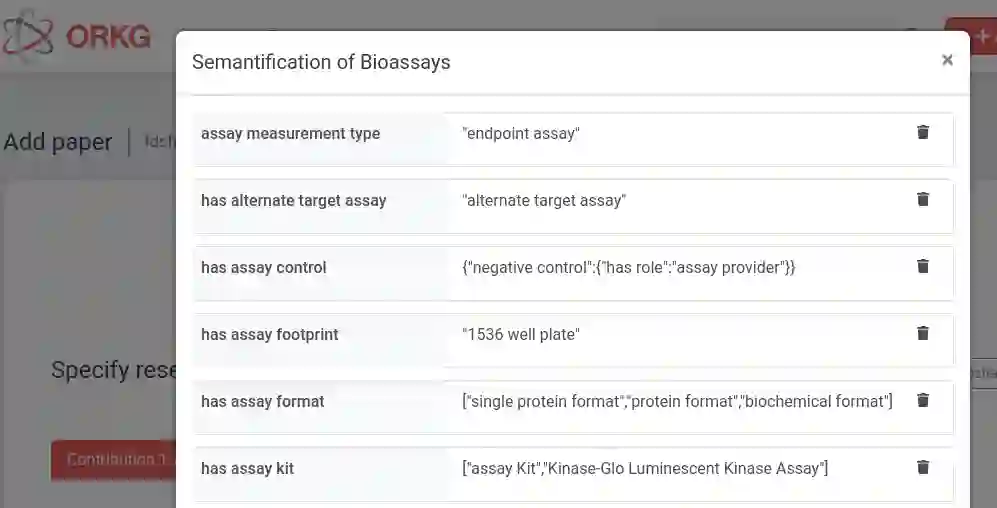997x508 pixels.
Task: Click the "has assay control" property label
Action: tap(264, 268)
